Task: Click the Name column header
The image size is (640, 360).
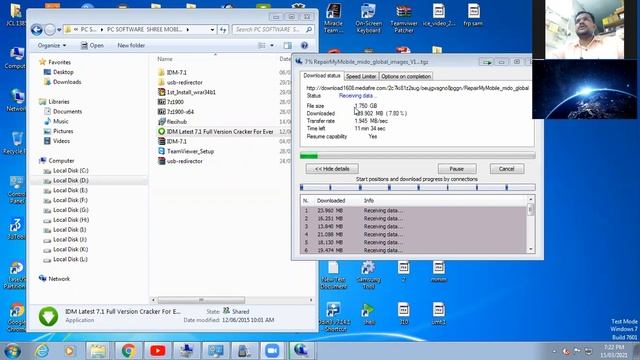Action: pyautogui.click(x=164, y=59)
